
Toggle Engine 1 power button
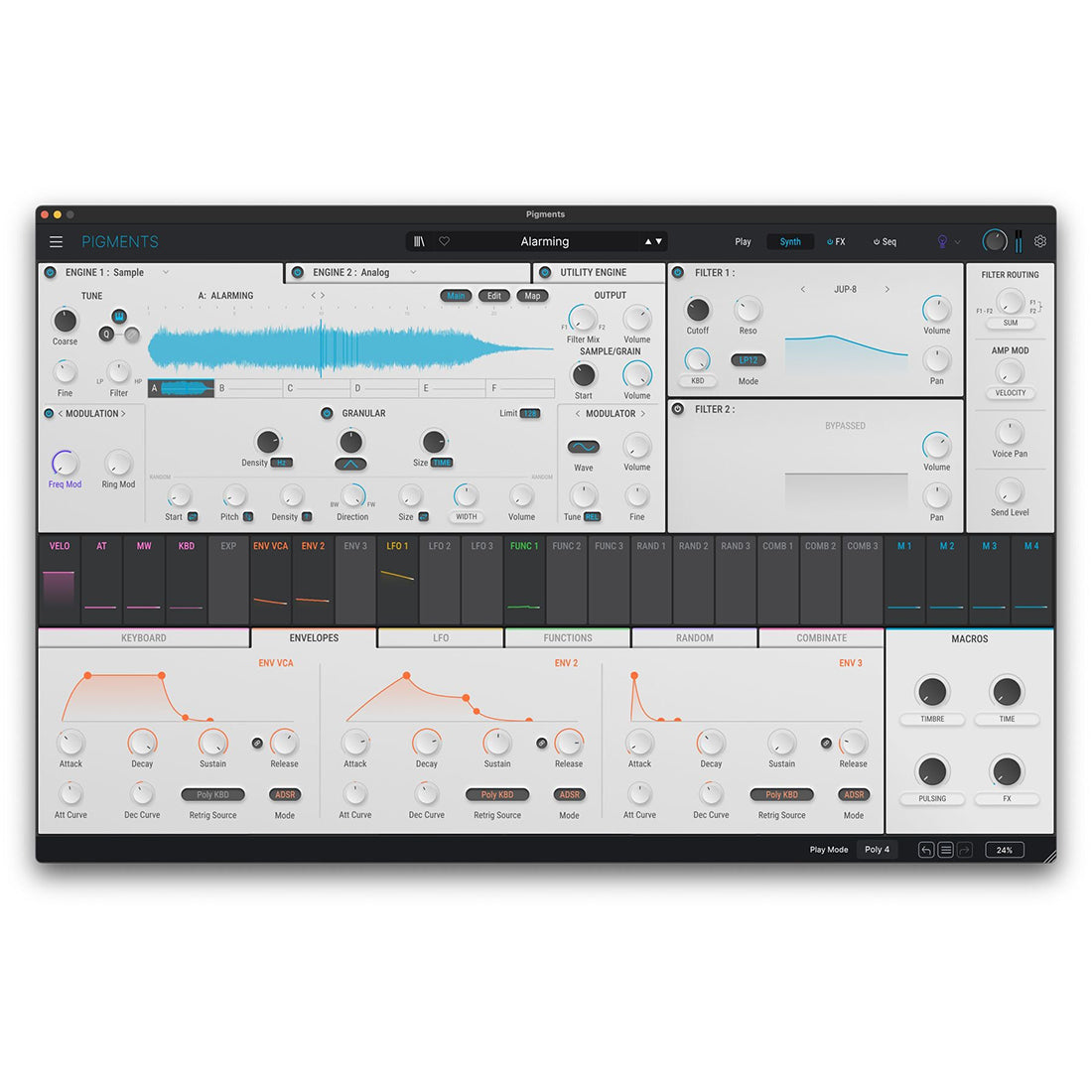click(51, 272)
